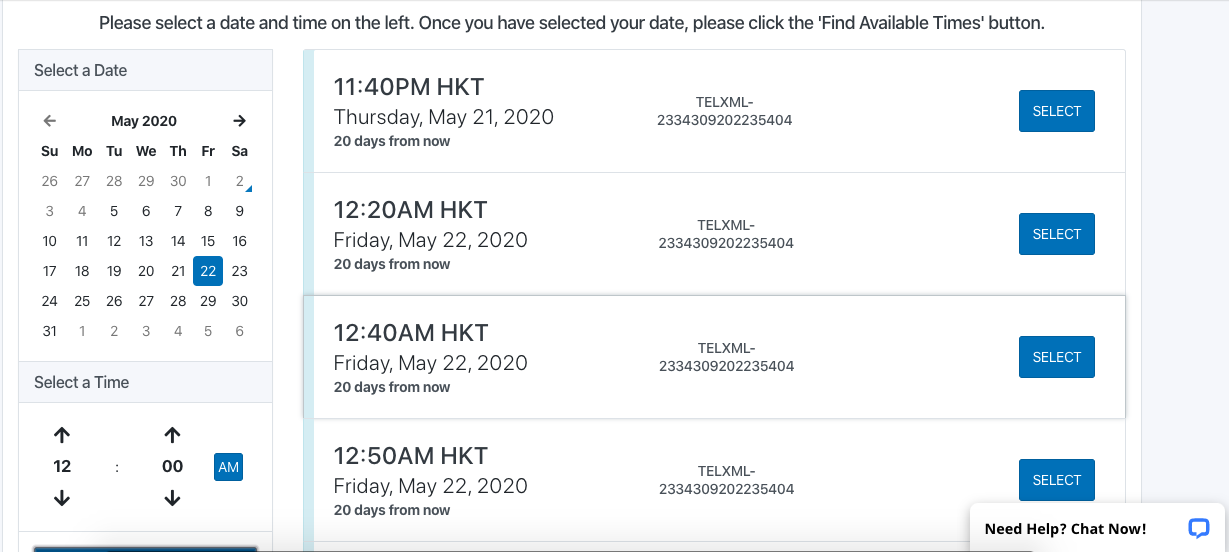Viewport: 1229px width, 552px height.
Task: Increase the minutes with up arrow
Action: (172, 435)
